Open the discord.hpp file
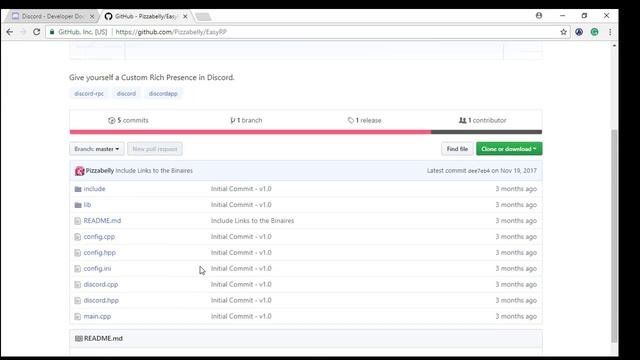Image resolution: width=640 pixels, height=360 pixels. pos(101,300)
